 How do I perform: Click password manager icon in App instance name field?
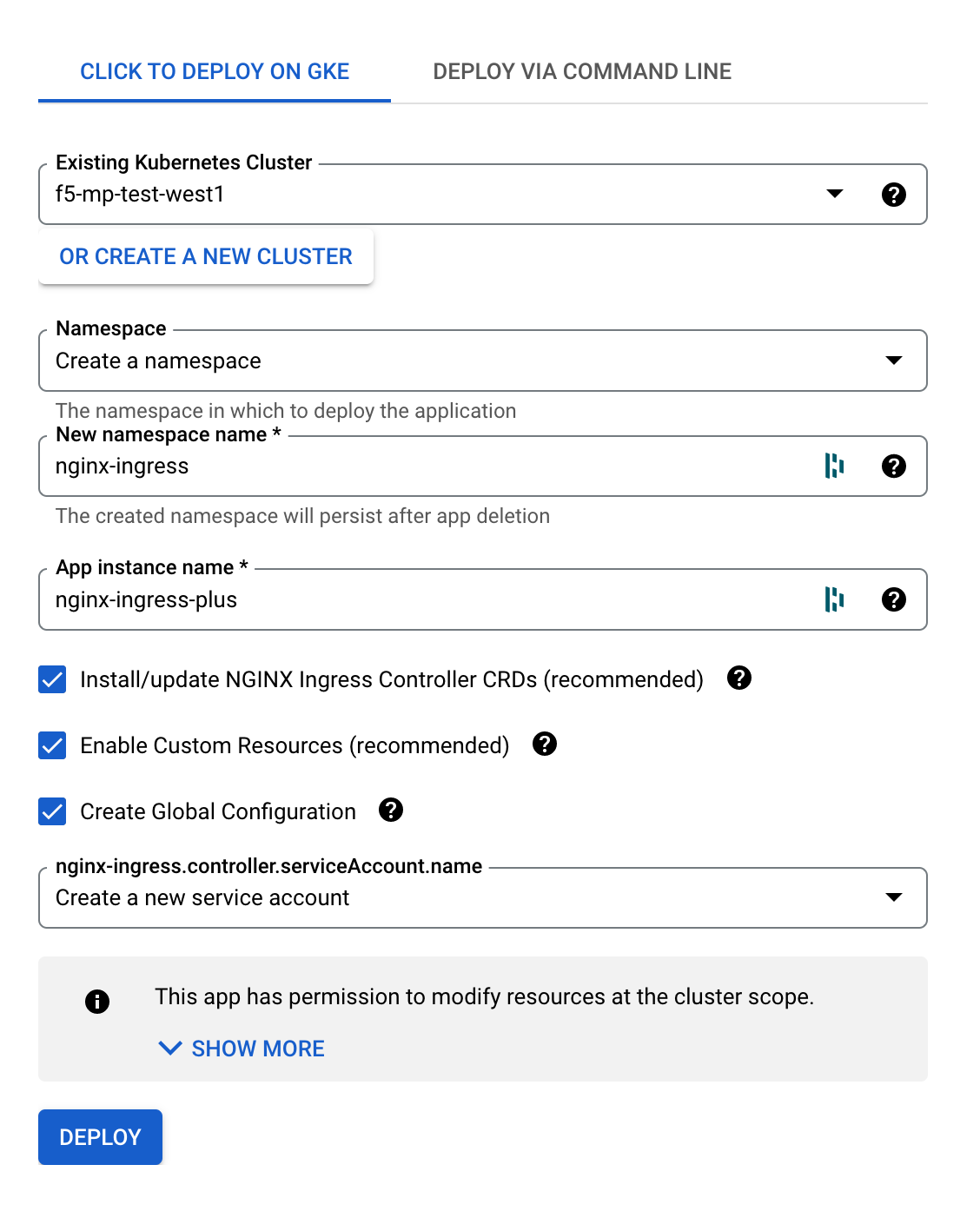(834, 599)
